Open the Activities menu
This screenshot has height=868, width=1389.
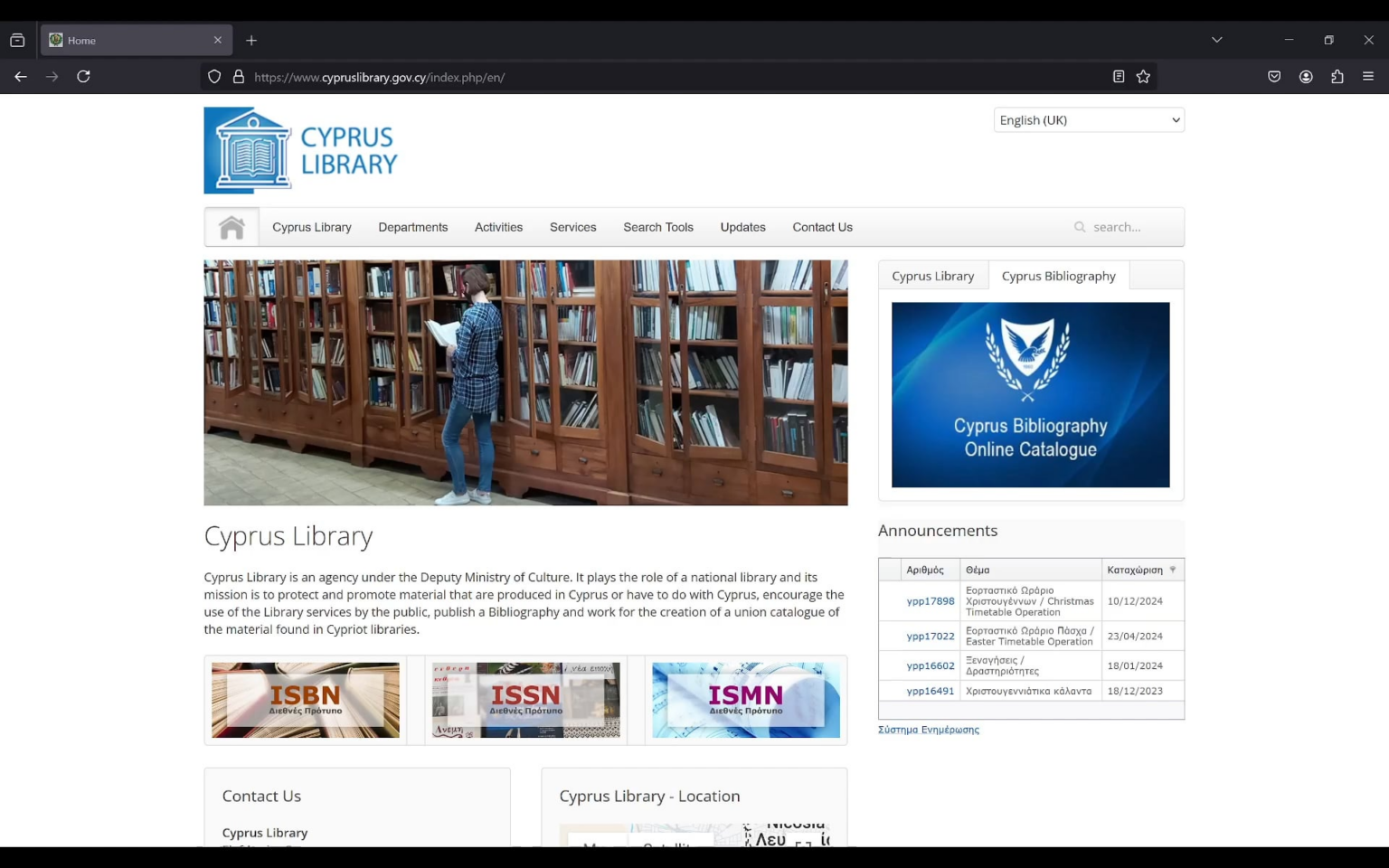coord(498,227)
